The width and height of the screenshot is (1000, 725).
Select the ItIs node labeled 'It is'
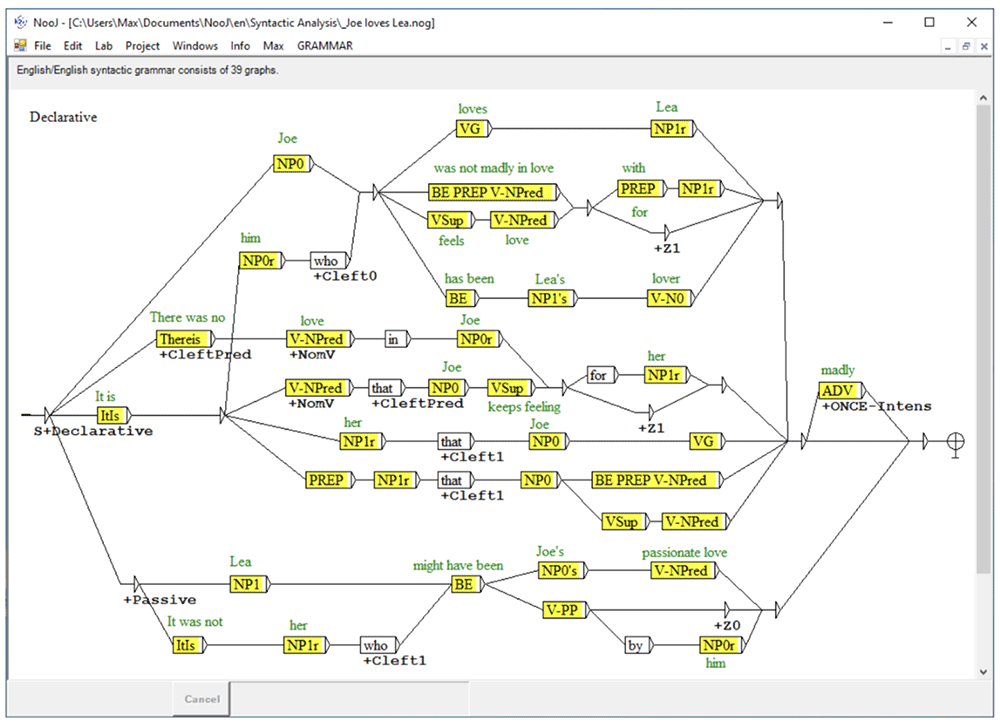112,416
